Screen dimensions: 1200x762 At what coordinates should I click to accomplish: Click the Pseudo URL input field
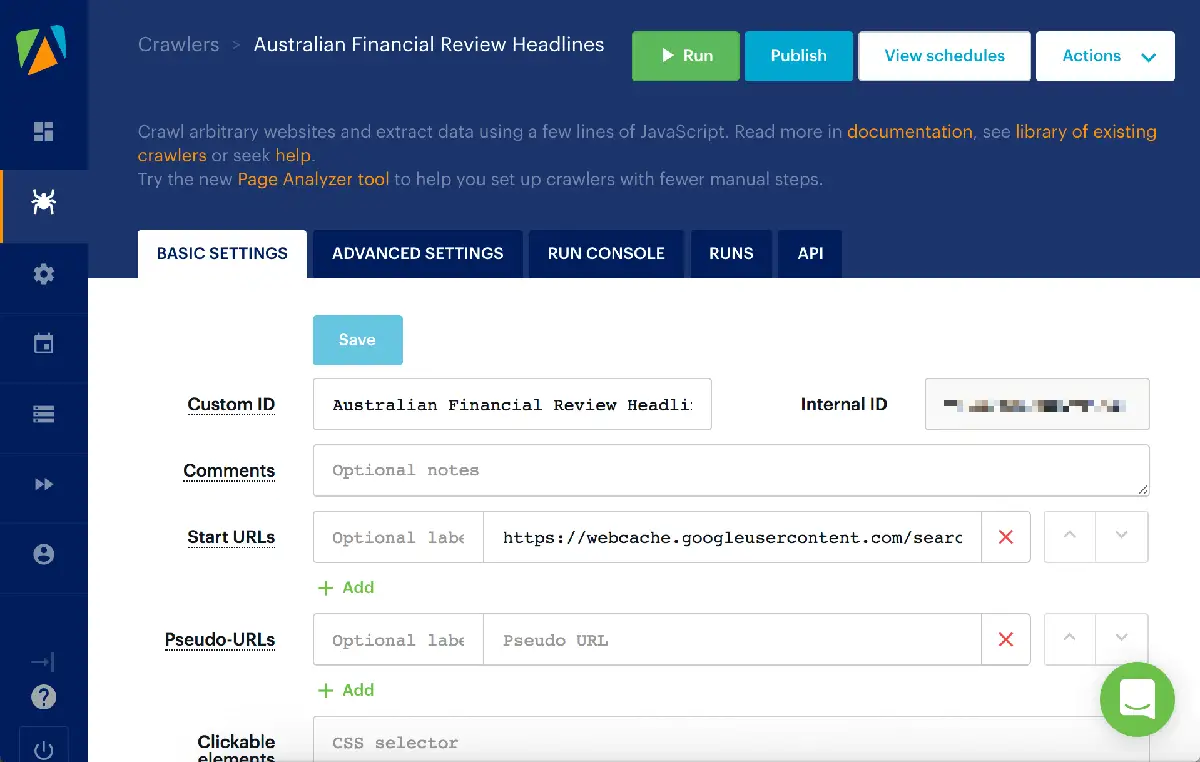[732, 640]
